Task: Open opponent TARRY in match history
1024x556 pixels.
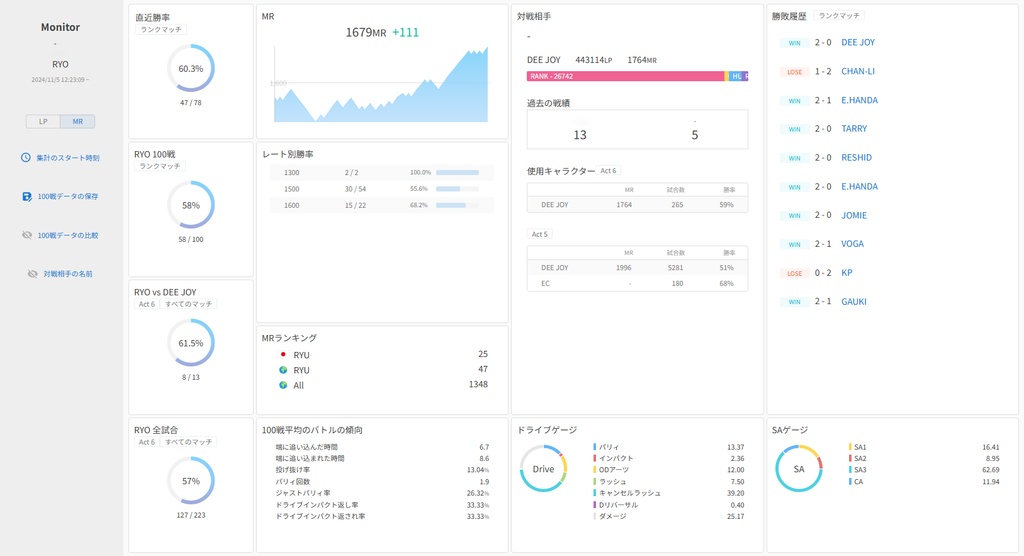Action: tap(854, 129)
